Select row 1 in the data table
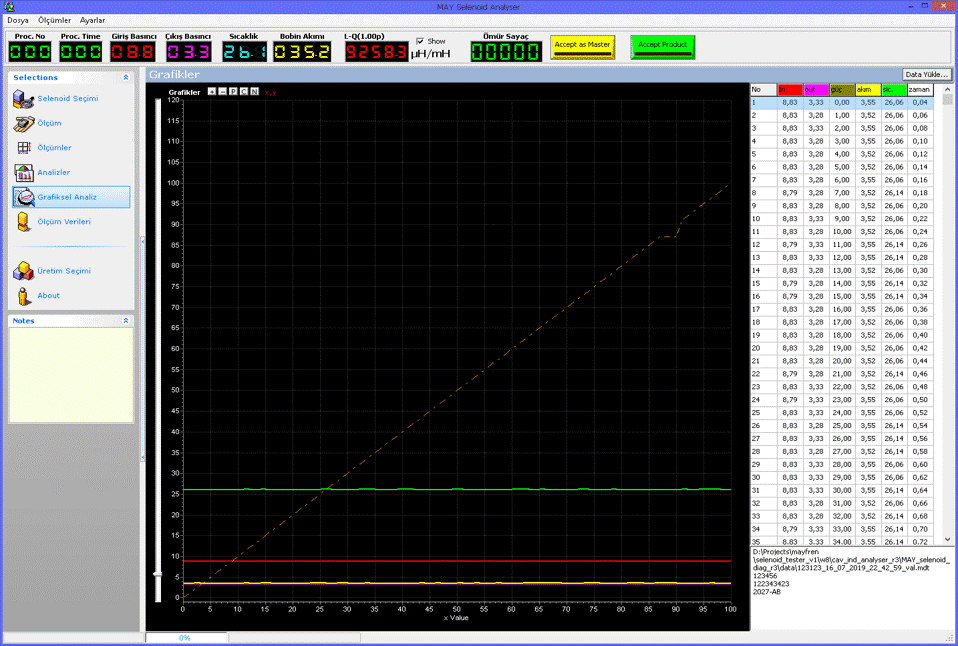The width and height of the screenshot is (958, 646). click(842, 103)
